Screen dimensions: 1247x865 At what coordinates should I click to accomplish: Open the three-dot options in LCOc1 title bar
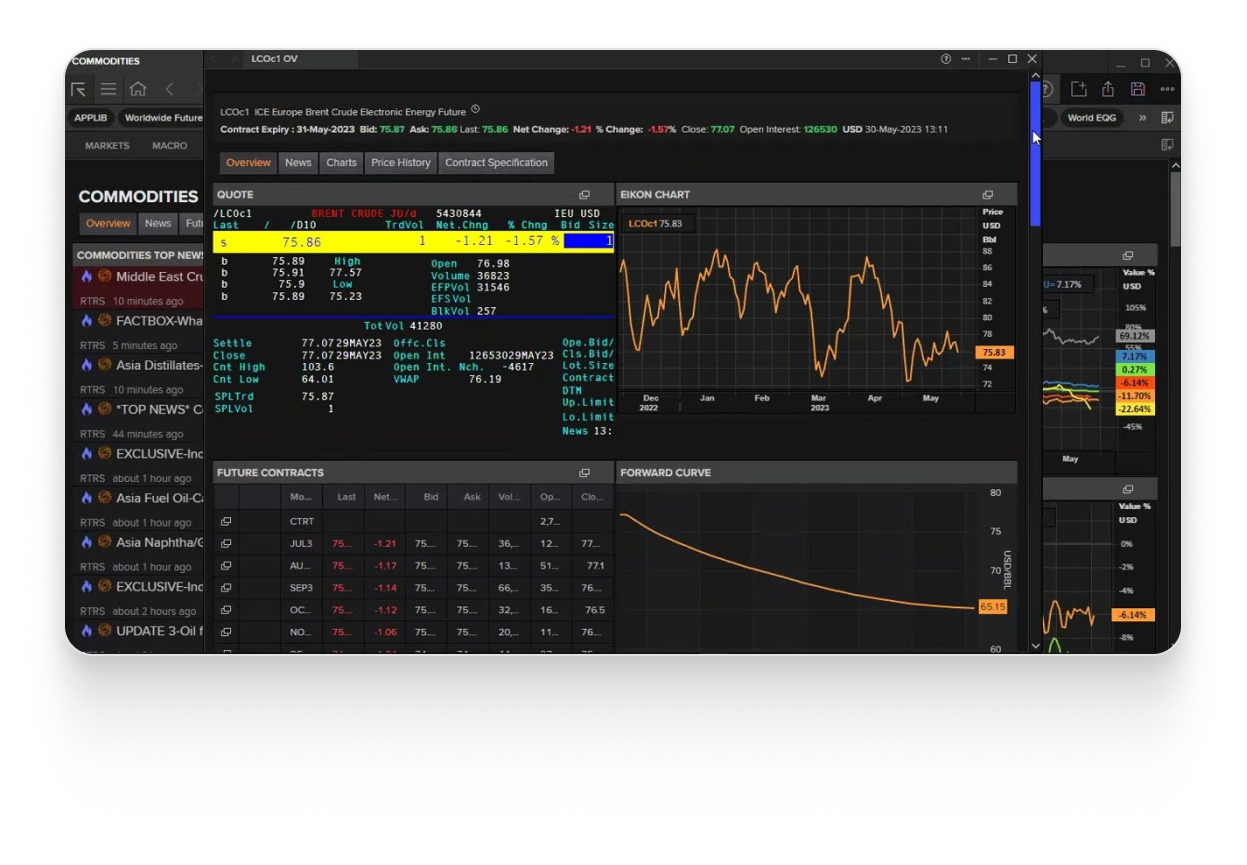(966, 59)
